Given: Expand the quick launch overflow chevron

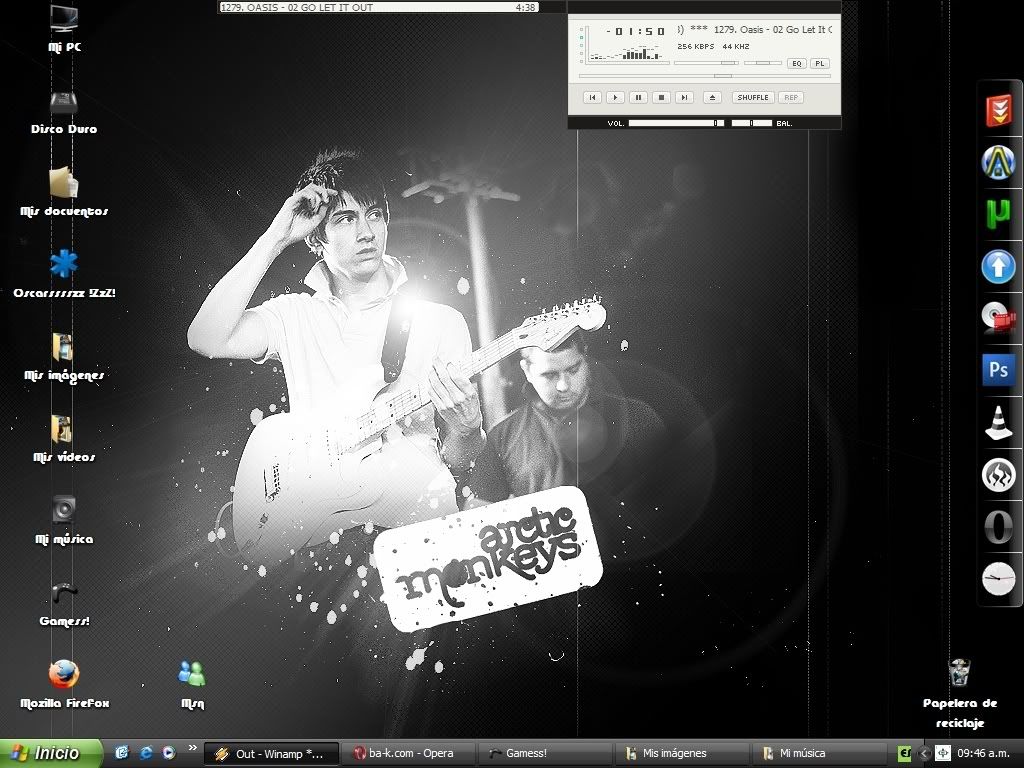Looking at the screenshot, I should (x=192, y=748).
